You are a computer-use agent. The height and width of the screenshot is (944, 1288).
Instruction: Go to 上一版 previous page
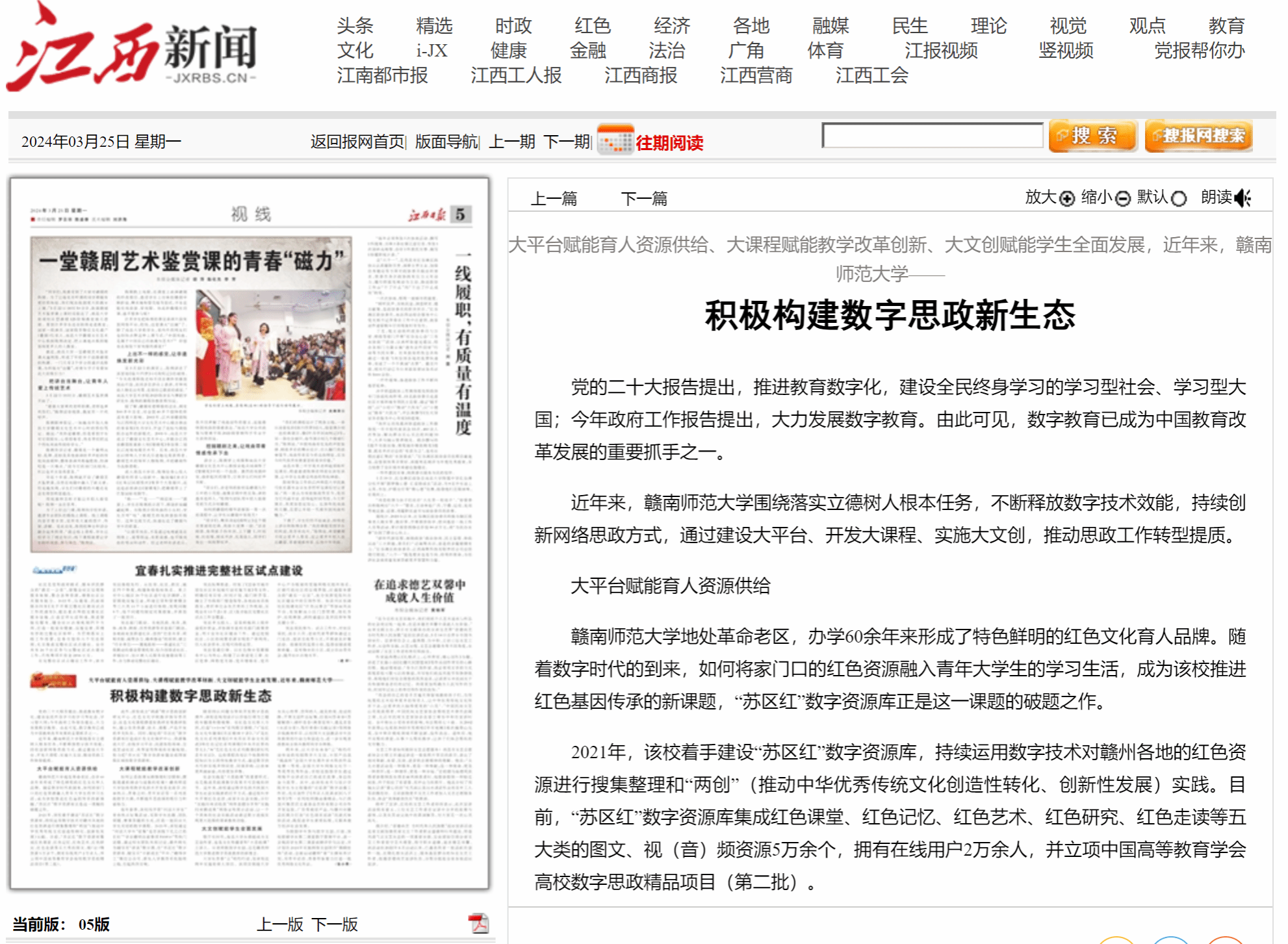tap(280, 925)
